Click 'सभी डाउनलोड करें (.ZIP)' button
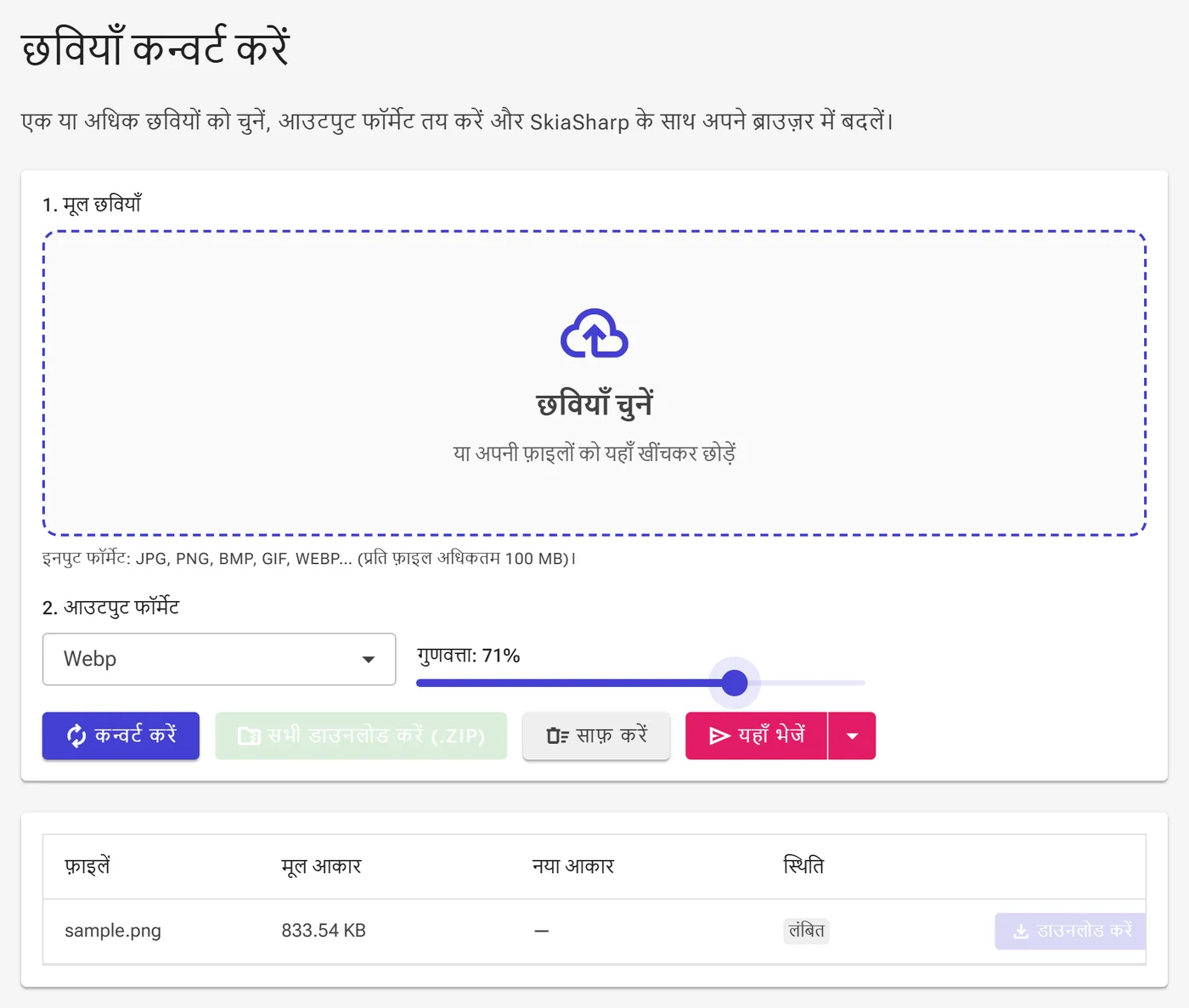 pyautogui.click(x=361, y=735)
